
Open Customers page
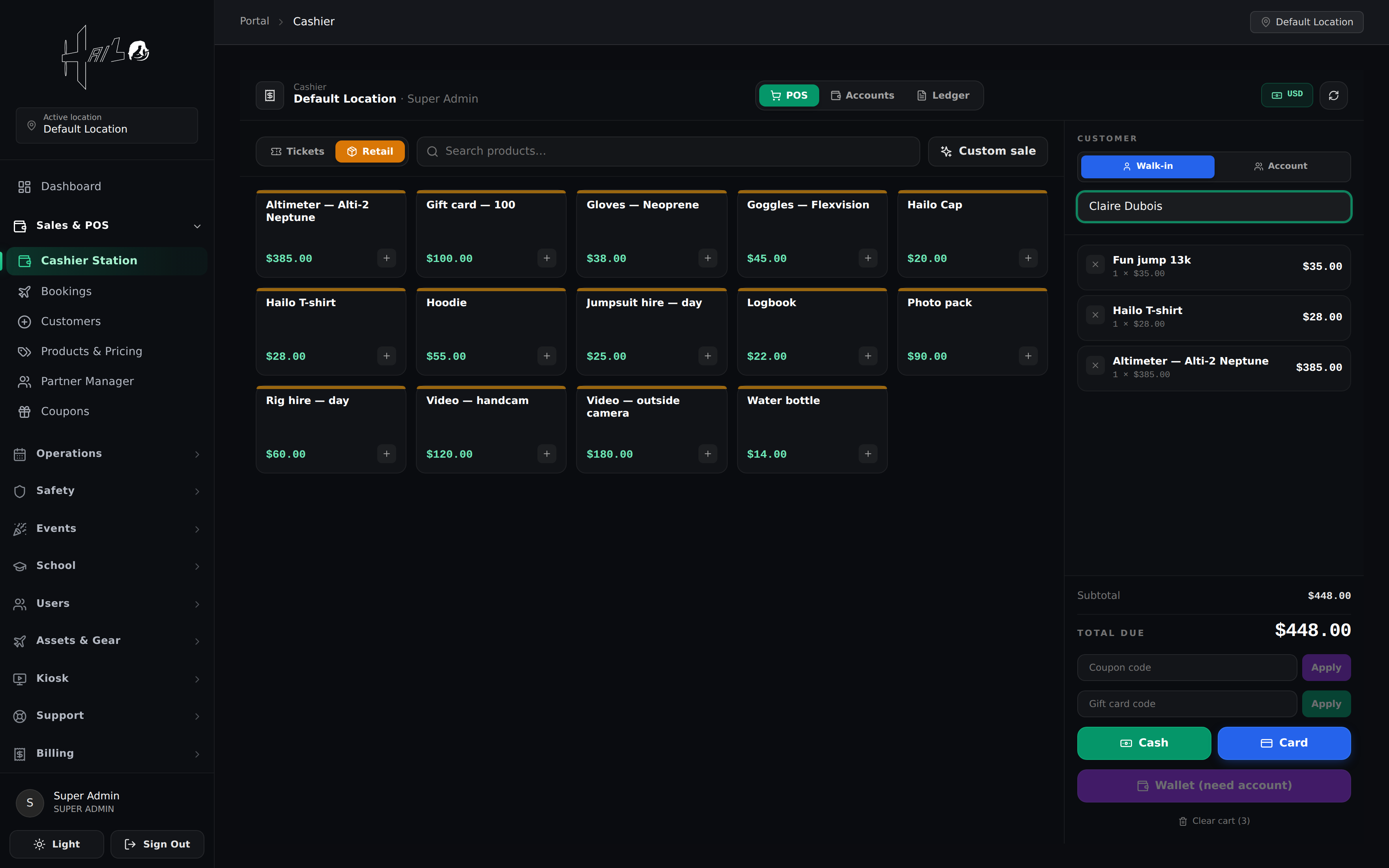pos(107,322)
